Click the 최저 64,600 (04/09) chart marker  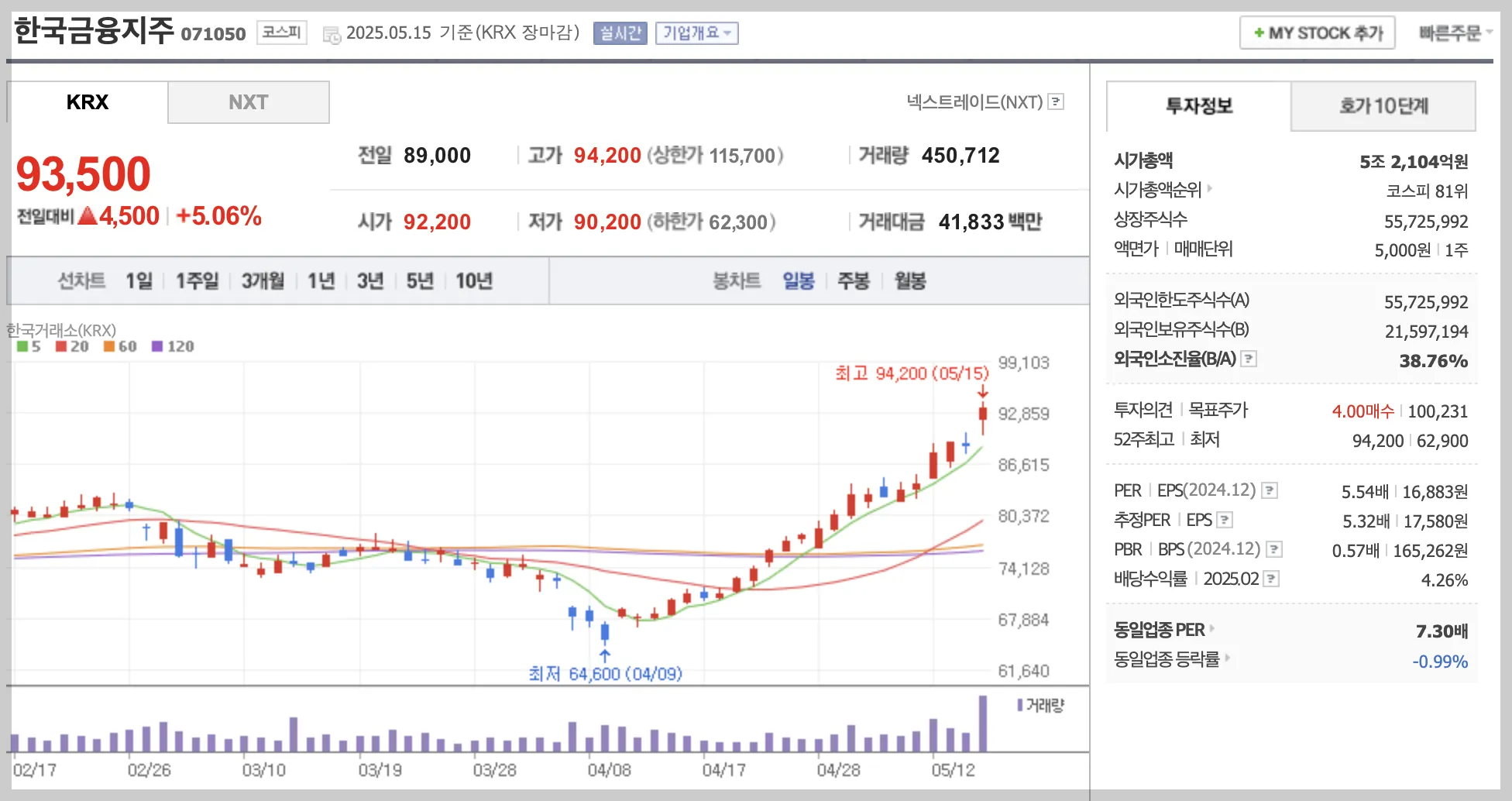pos(605,673)
